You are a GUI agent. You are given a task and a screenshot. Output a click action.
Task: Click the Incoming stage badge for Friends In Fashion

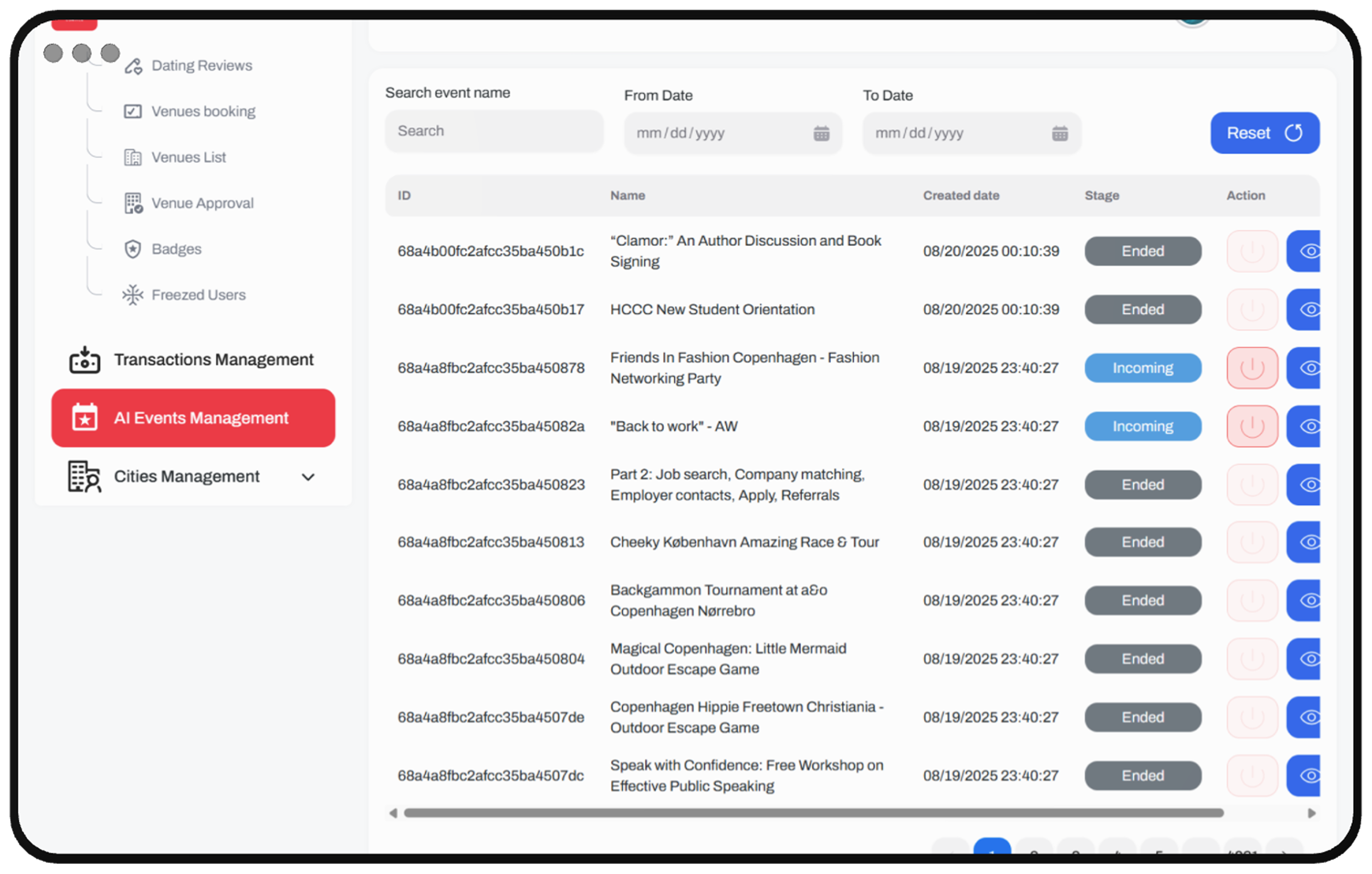pos(1142,368)
